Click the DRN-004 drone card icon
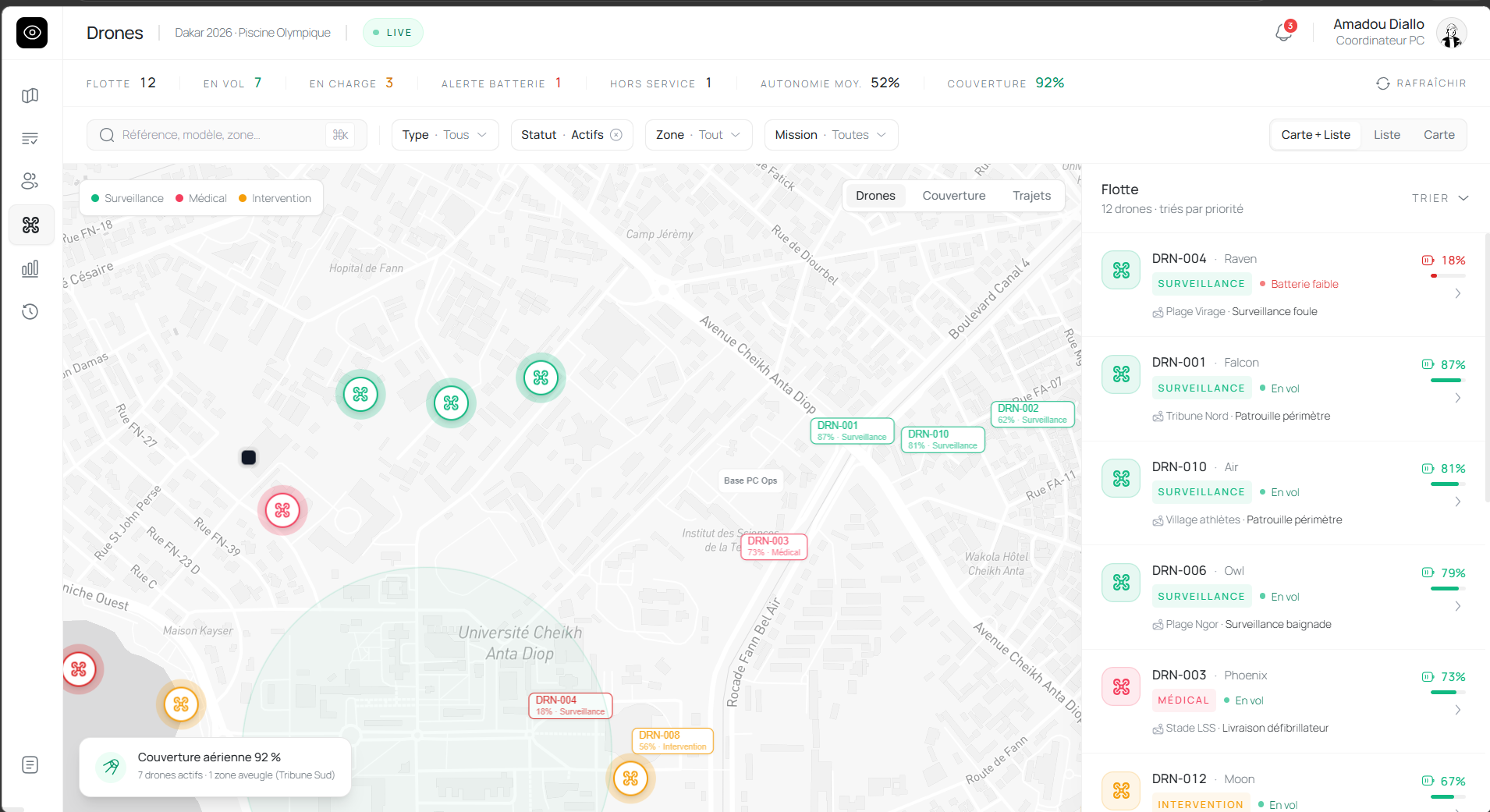 1121,271
